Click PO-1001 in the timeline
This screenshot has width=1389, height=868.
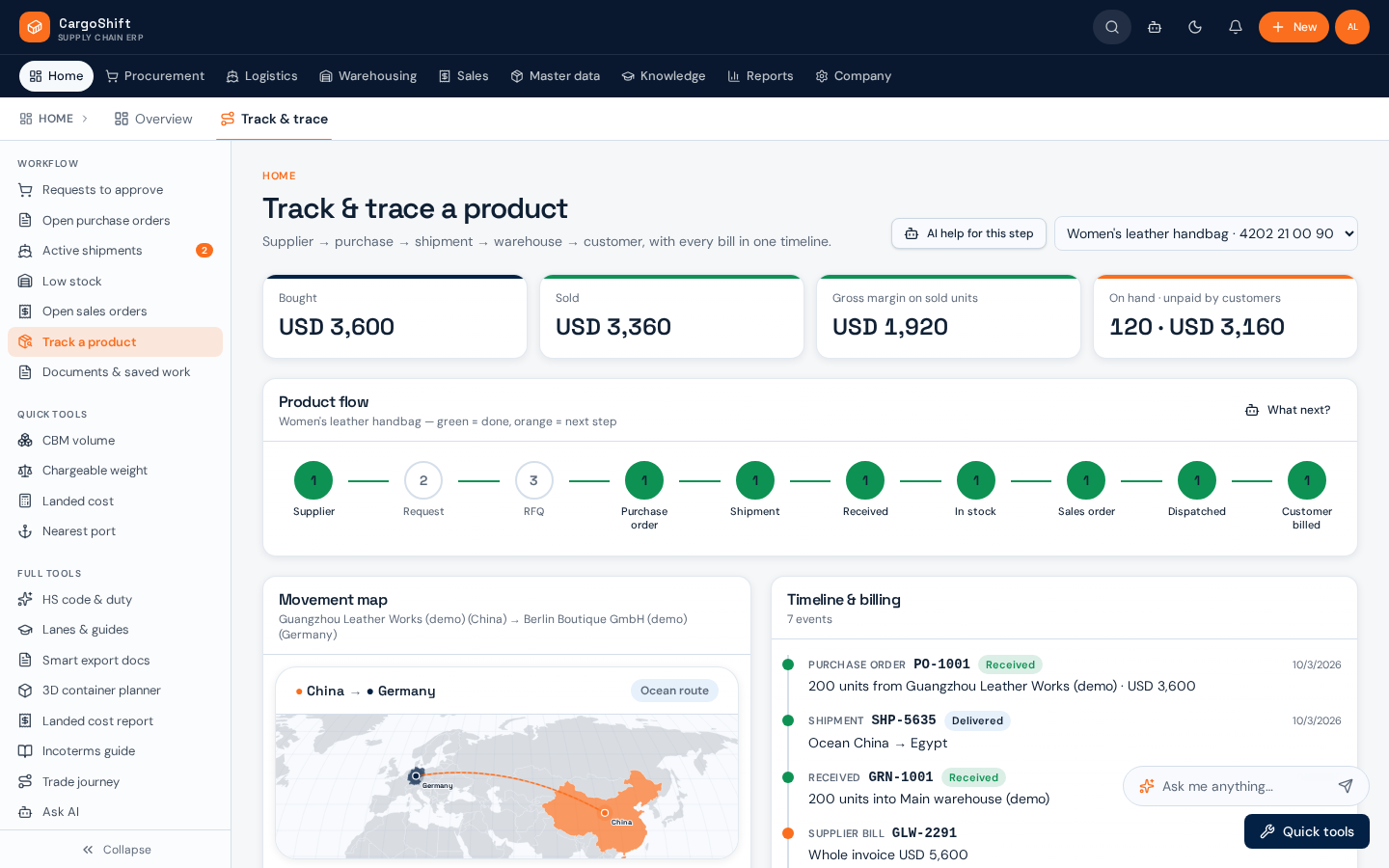pyautogui.click(x=941, y=665)
